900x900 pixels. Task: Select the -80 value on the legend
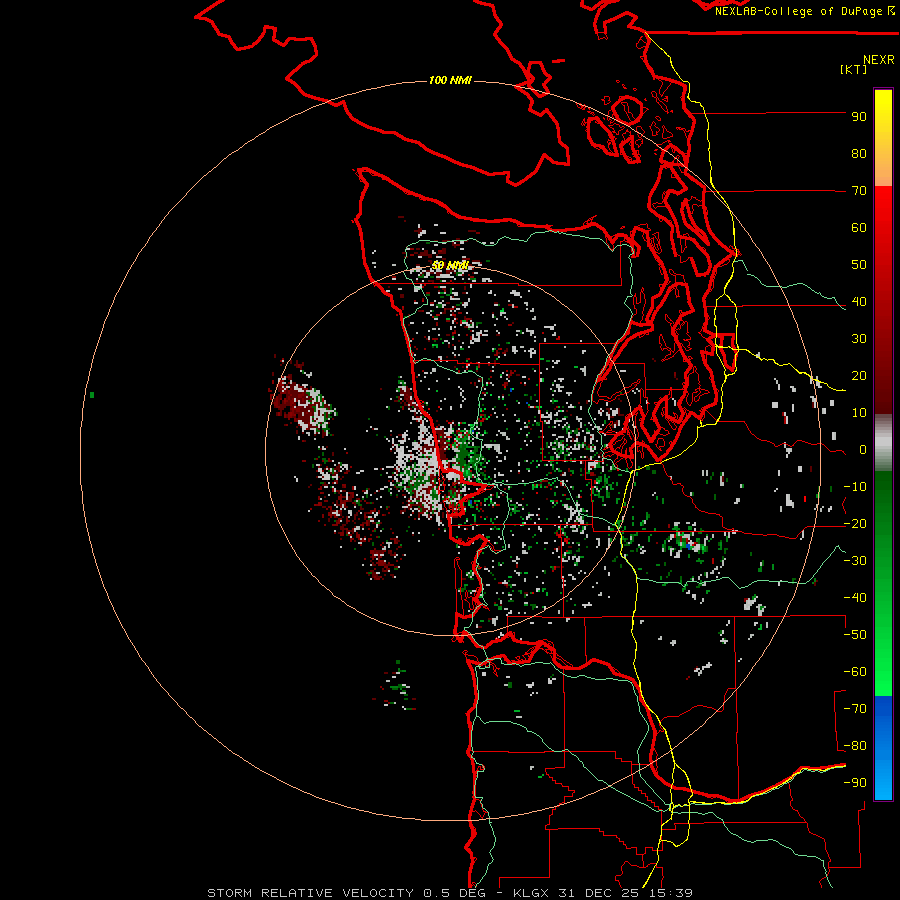click(855, 746)
